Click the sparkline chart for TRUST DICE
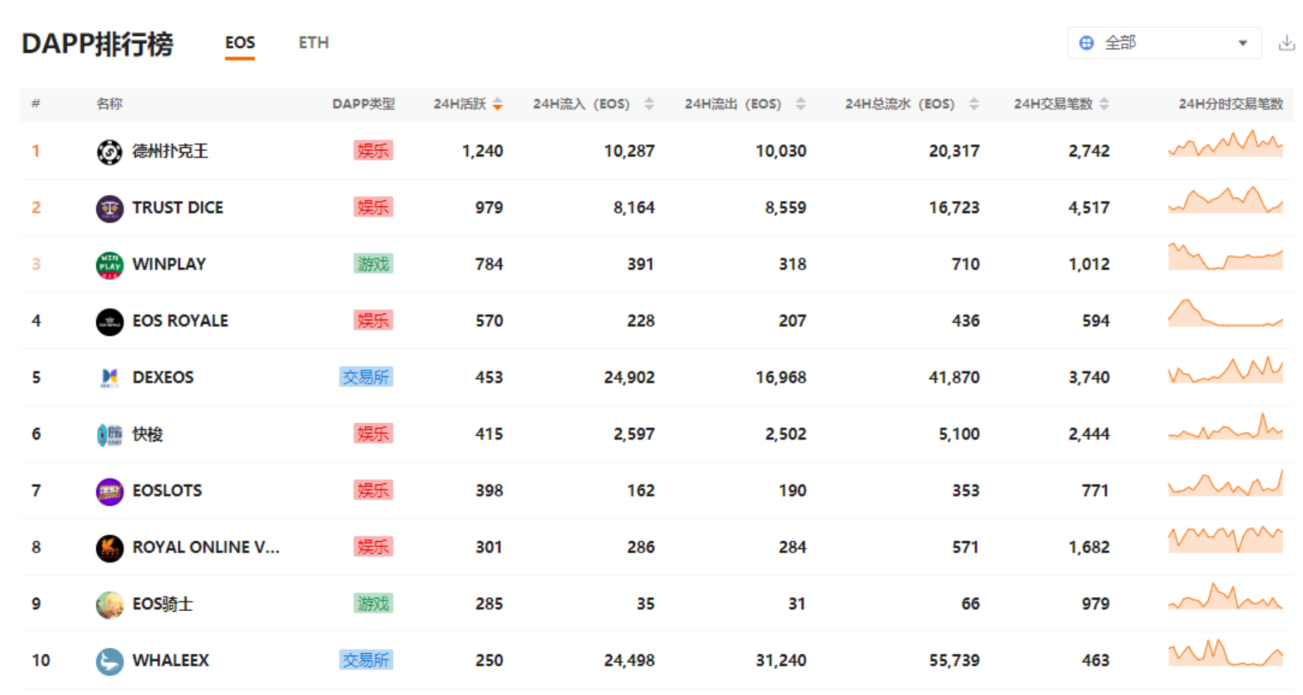Screen dimensions: 1303x695 tap(1225, 200)
